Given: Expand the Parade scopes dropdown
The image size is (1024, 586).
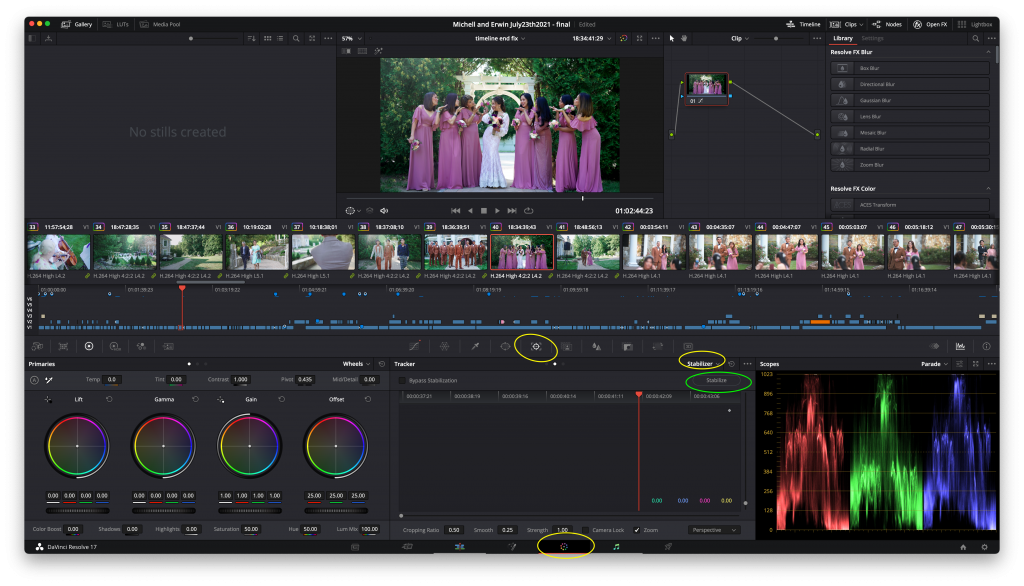Looking at the screenshot, I should [x=935, y=364].
